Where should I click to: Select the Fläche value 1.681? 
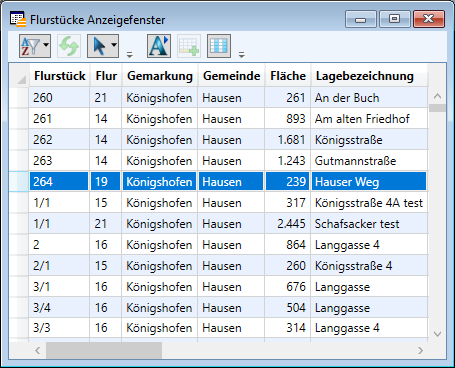288,140
